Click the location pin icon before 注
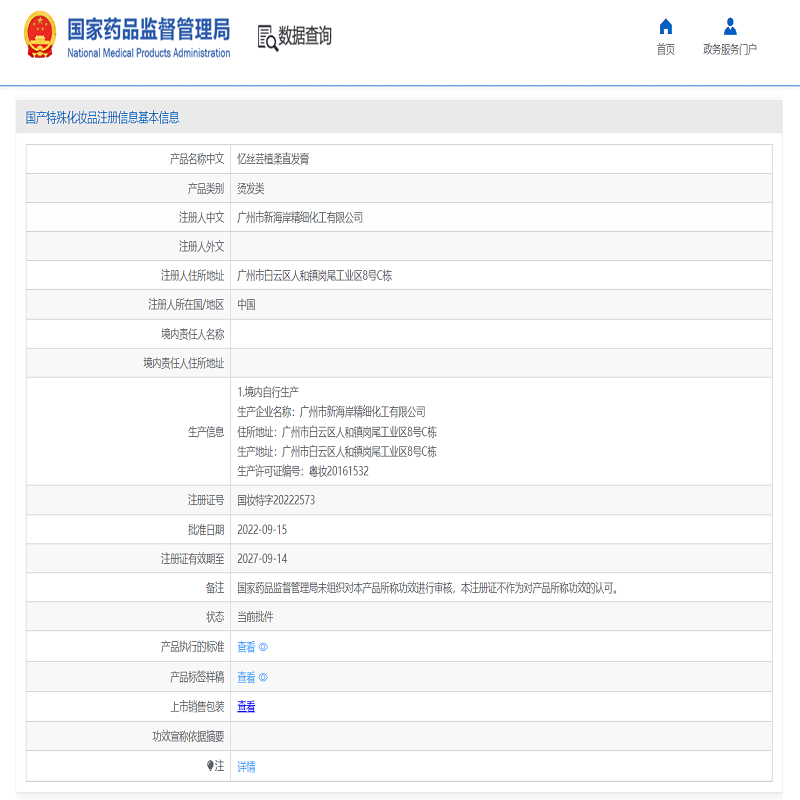 point(210,766)
